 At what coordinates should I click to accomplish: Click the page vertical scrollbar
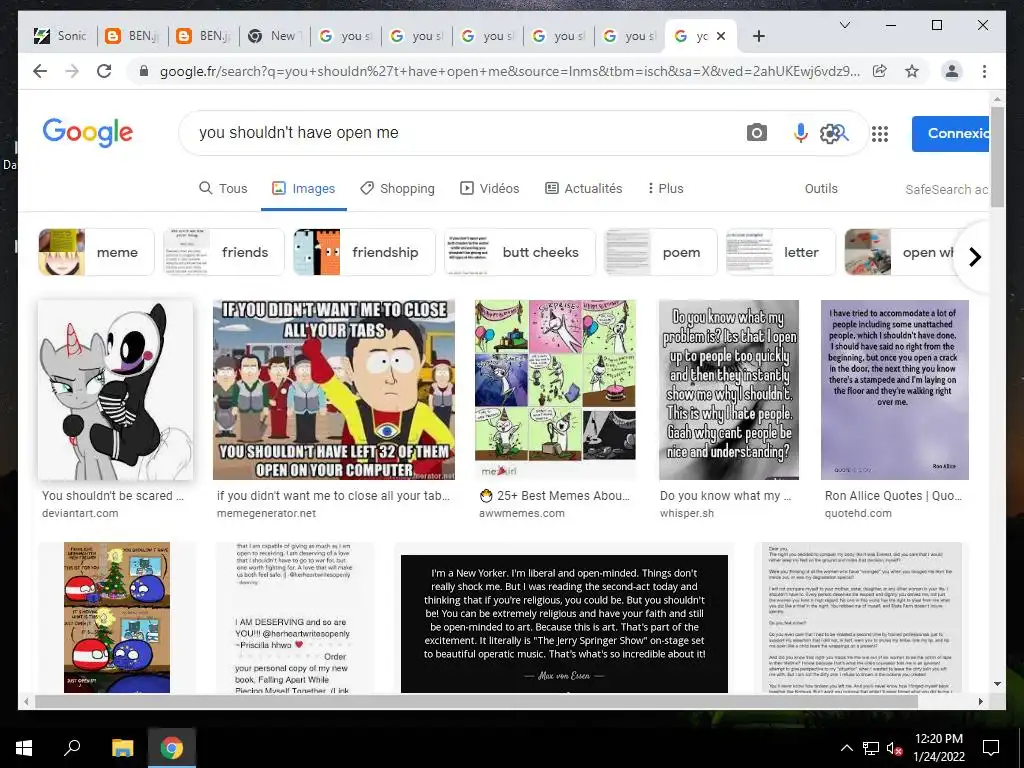(x=997, y=157)
